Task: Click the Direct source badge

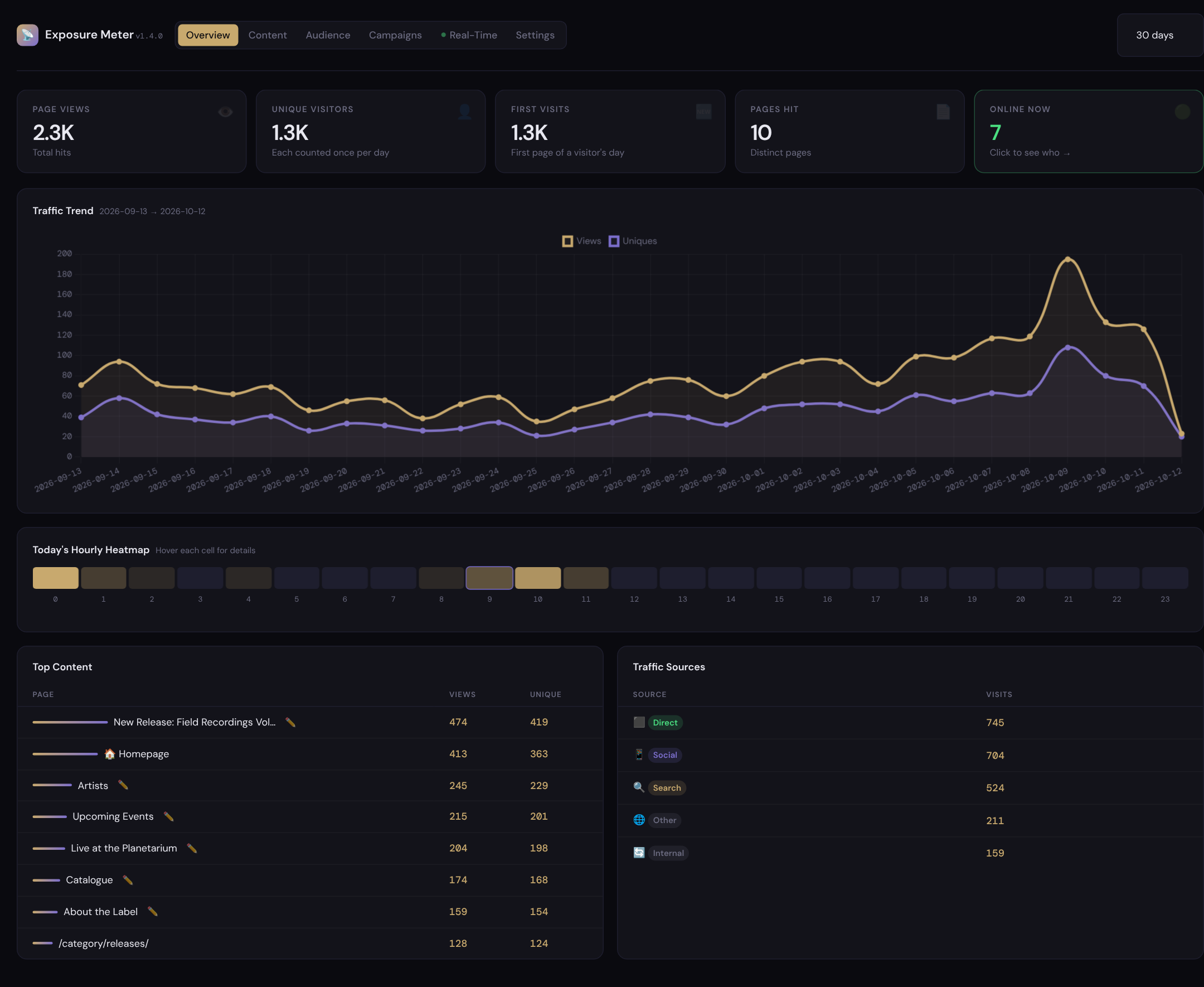Action: (x=666, y=723)
